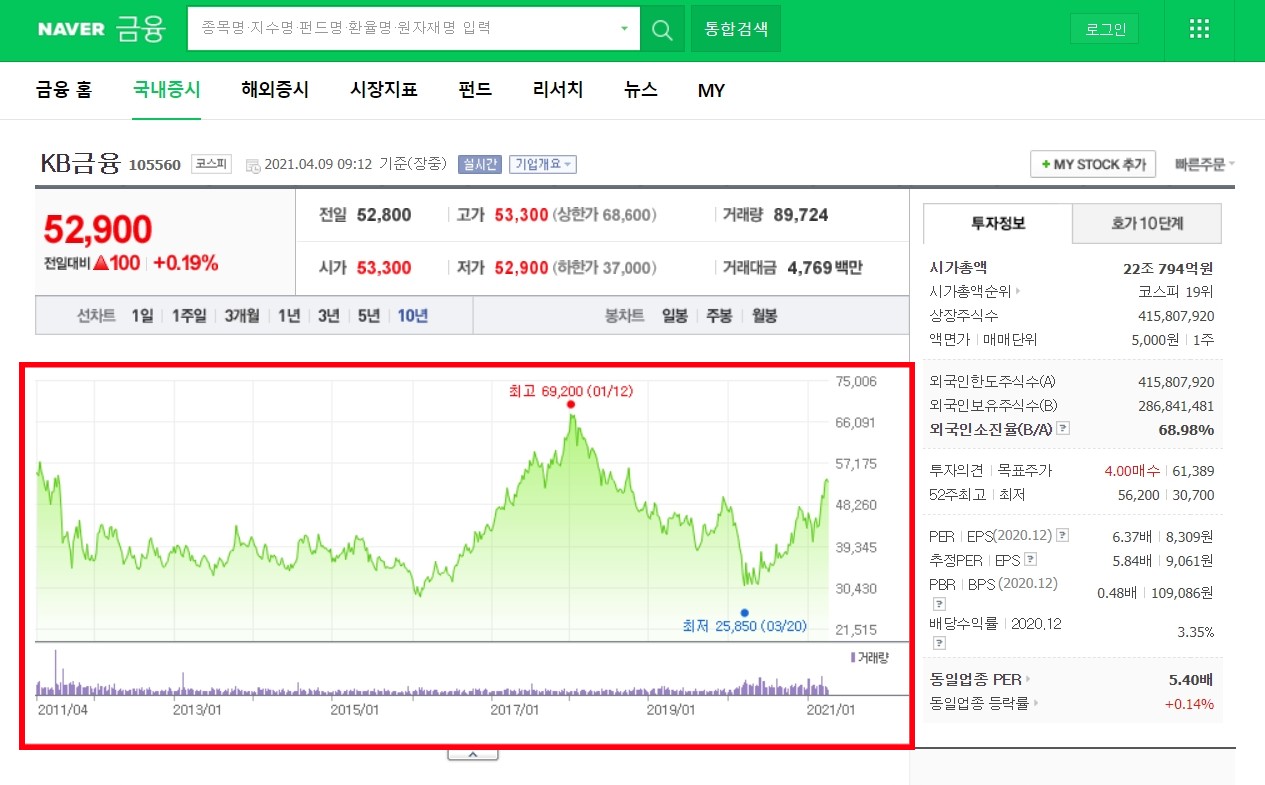Open the 국내증시 menu
1265x785 pixels.
167,90
